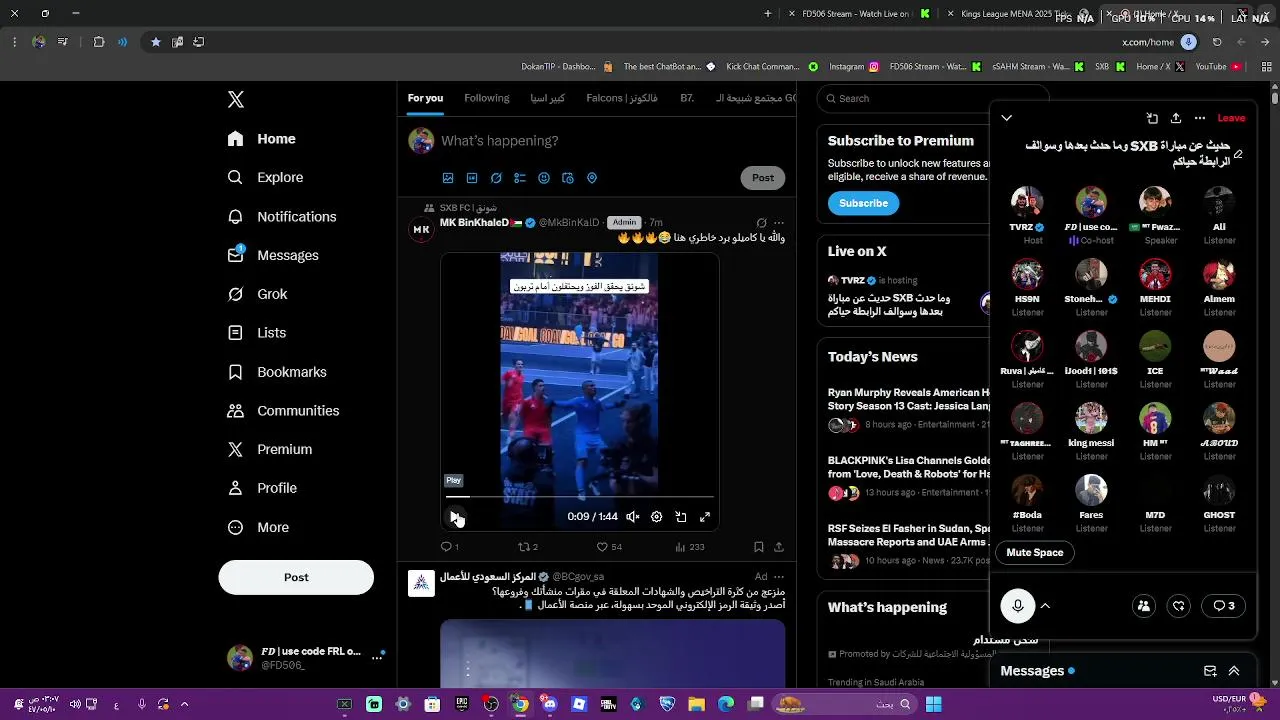1280x720 pixels.
Task: Open the Falcons timeline tab
Action: click(x=622, y=98)
